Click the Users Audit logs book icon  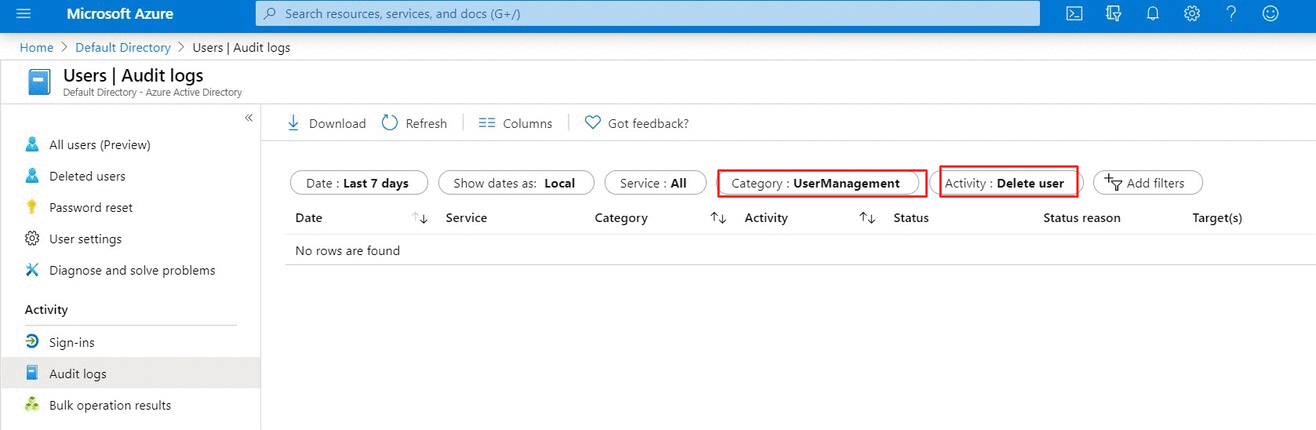coord(38,81)
